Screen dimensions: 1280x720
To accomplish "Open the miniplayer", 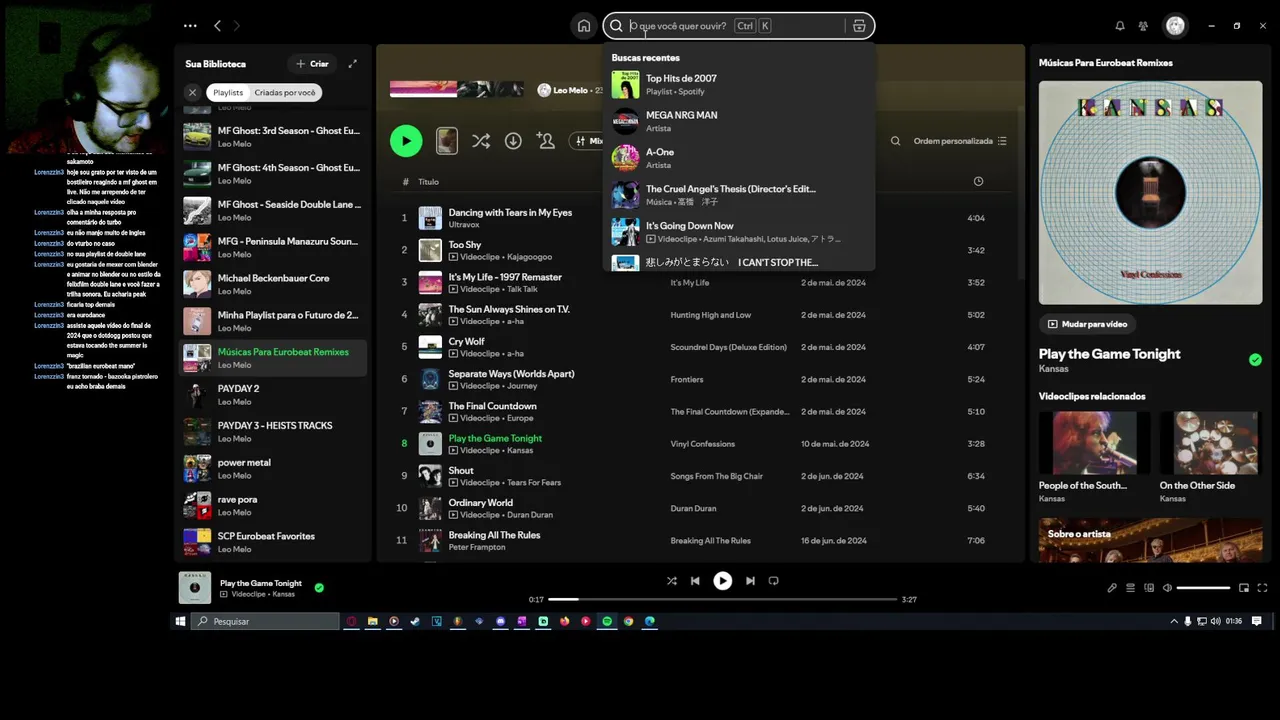I will coord(1244,588).
